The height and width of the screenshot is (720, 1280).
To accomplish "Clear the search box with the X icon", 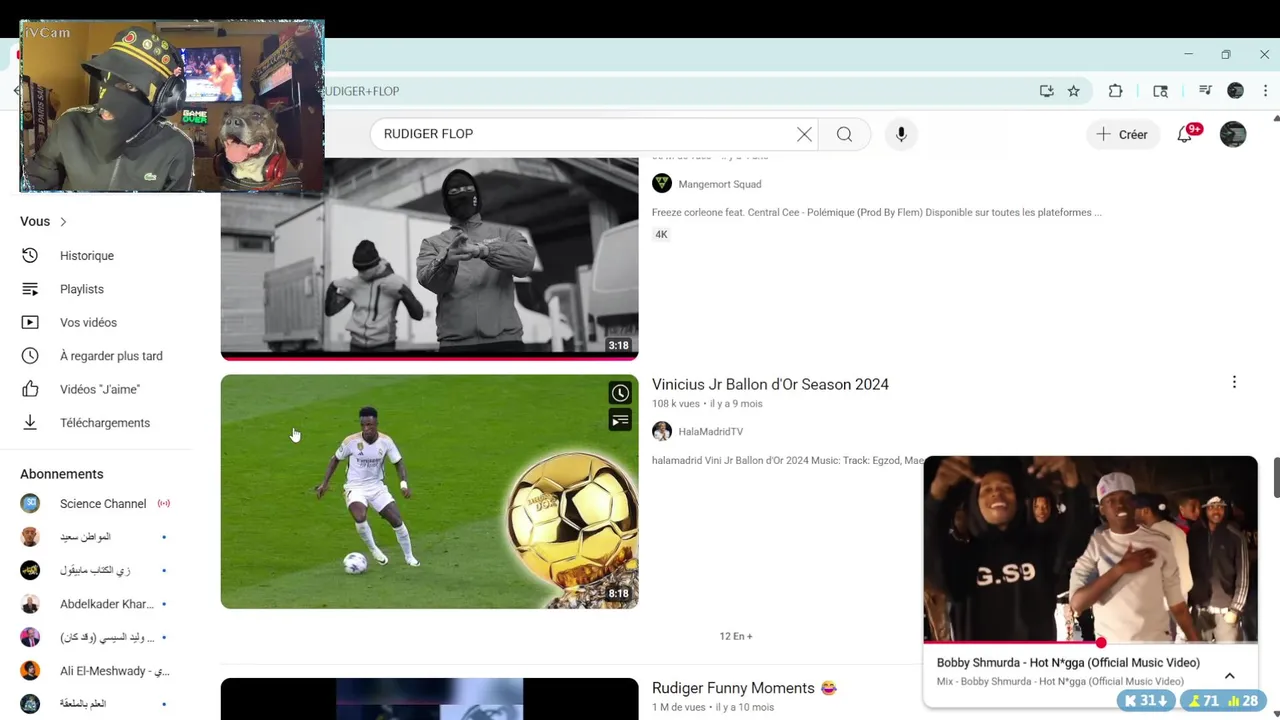I will click(804, 134).
